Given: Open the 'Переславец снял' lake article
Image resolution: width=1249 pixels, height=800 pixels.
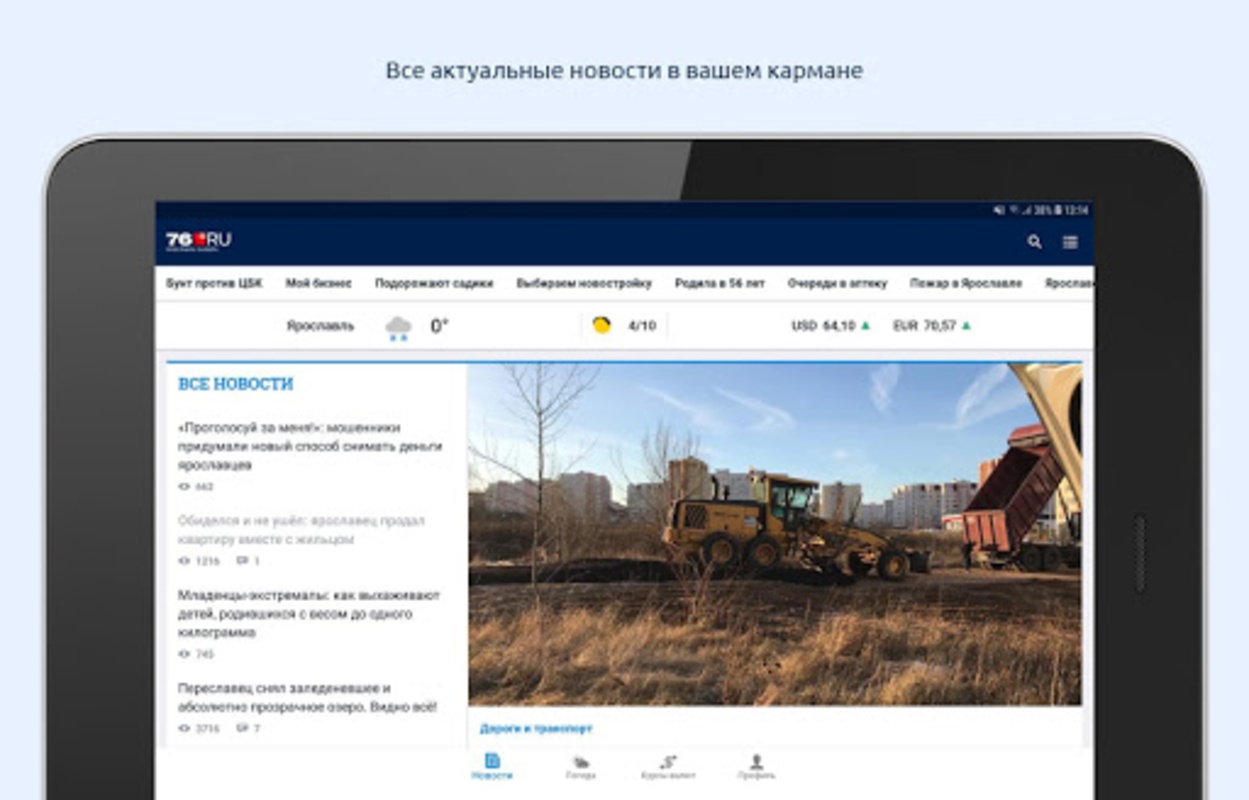Looking at the screenshot, I should [x=307, y=698].
